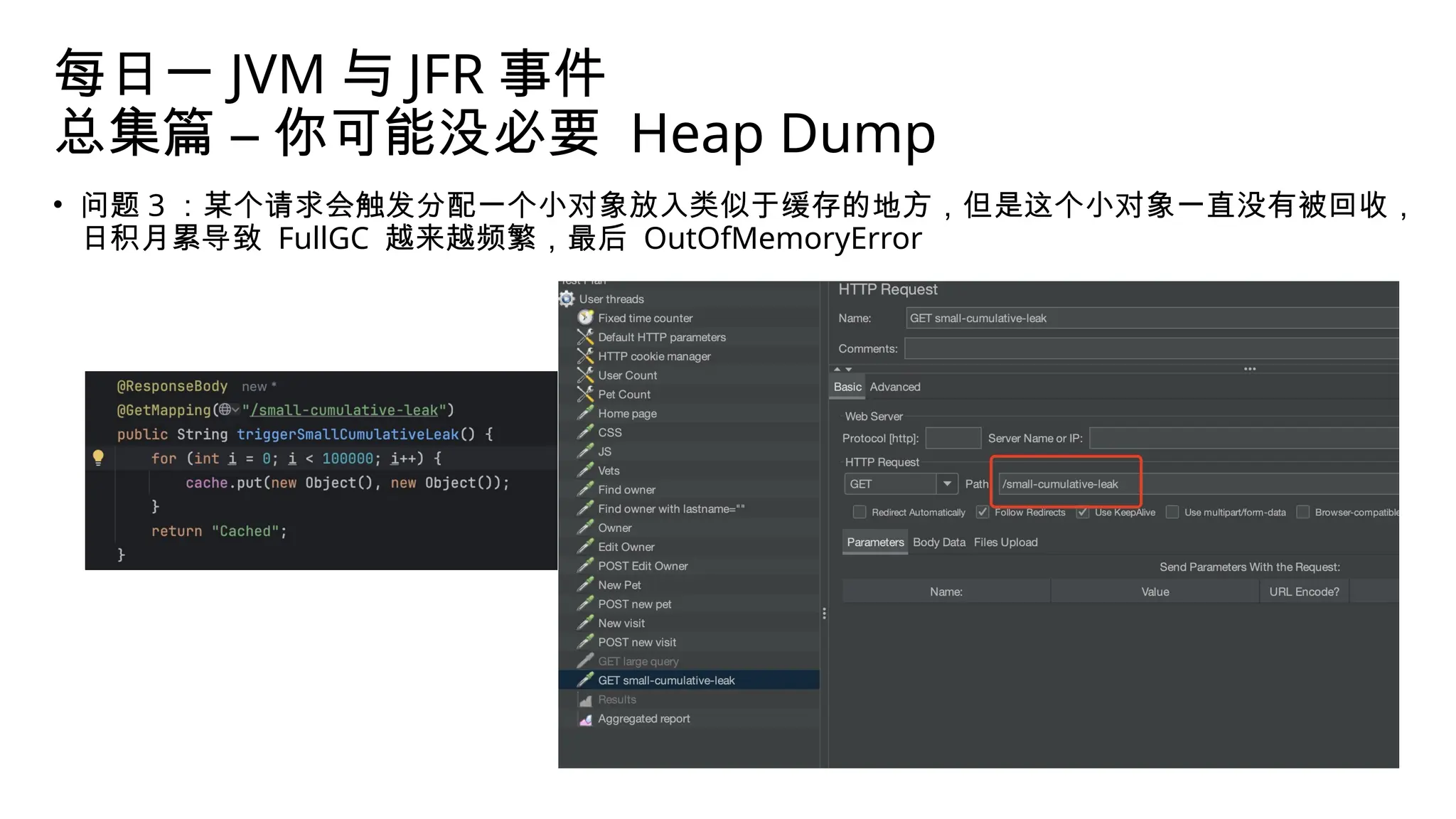Click the /small-cumulative-leak URL link in code
The image size is (1456, 819).
pos(344,410)
